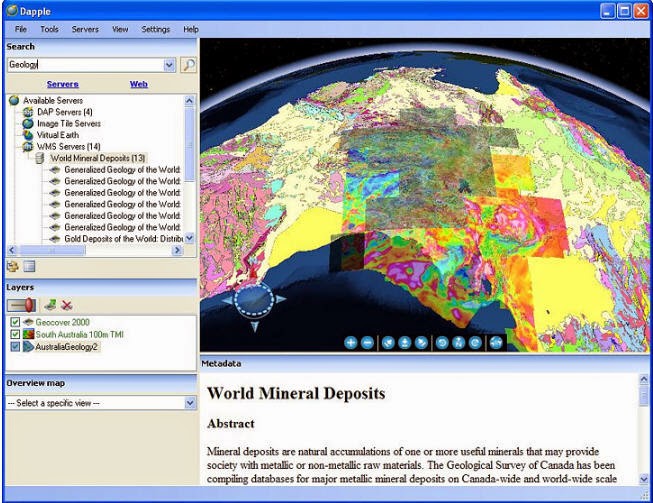Uncheck South Australia 100m TMI layer
The image size is (653, 503).
[x=15, y=334]
